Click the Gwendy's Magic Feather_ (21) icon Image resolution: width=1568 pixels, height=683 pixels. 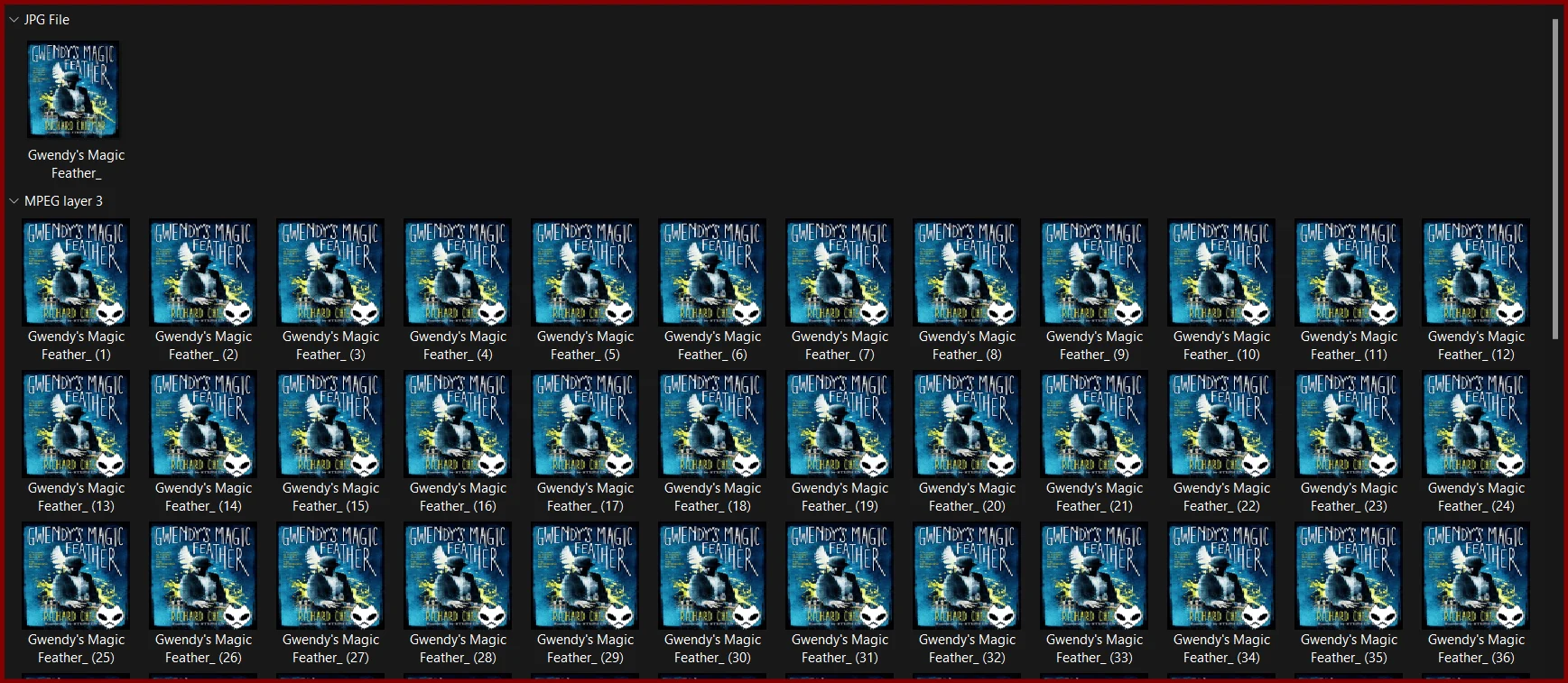(x=1094, y=424)
